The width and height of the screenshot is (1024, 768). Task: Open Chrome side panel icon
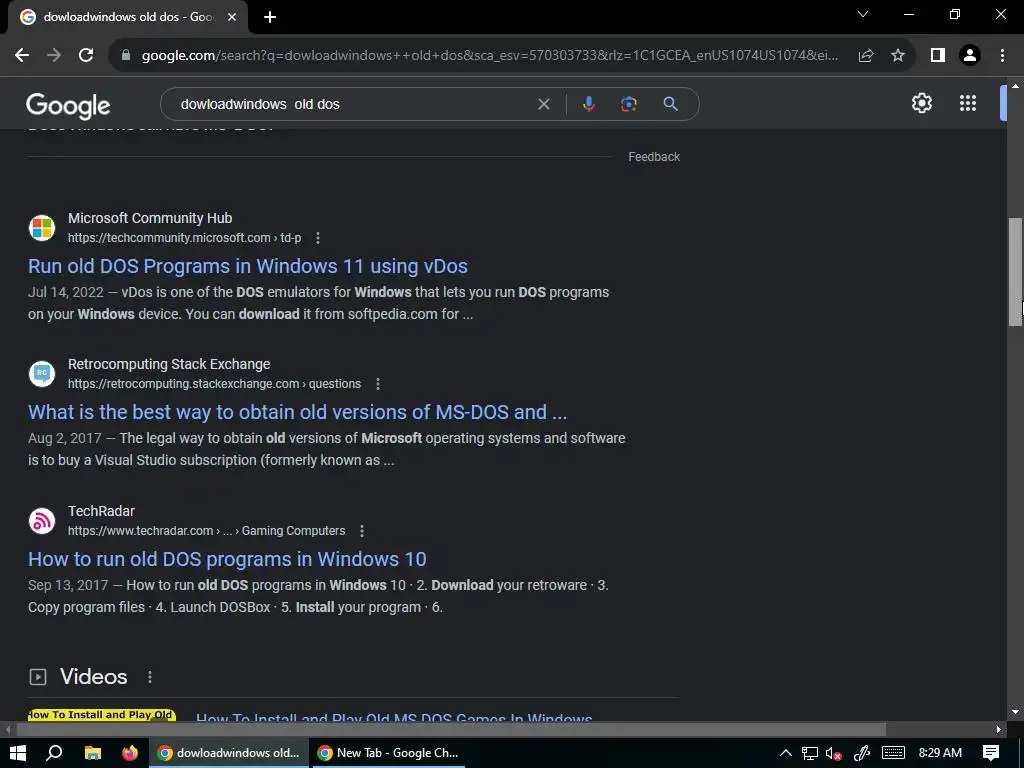[x=938, y=55]
